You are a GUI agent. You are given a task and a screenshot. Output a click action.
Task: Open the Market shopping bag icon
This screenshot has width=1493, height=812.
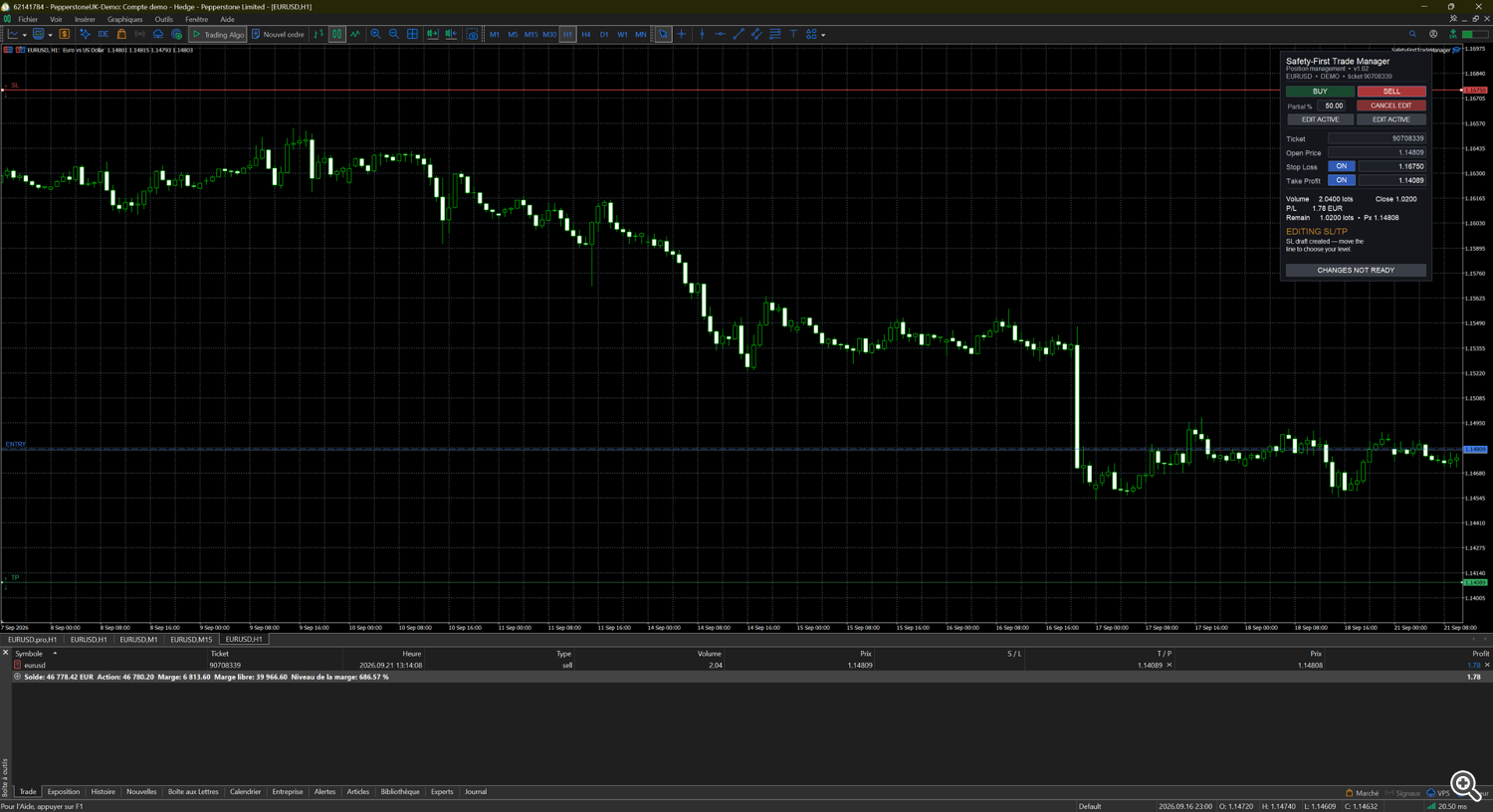[121, 34]
